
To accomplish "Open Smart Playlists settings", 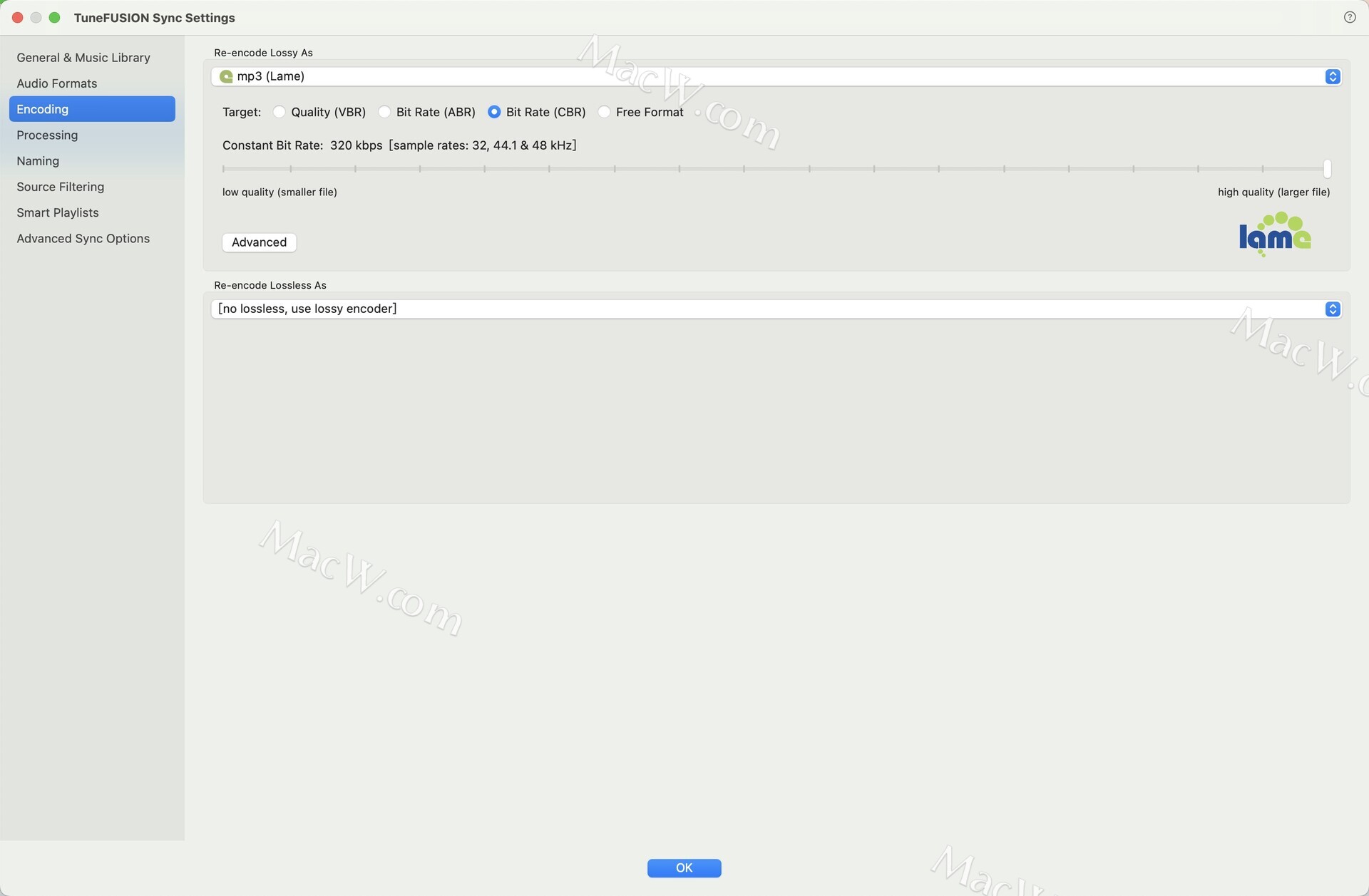I will pyautogui.click(x=92, y=212).
